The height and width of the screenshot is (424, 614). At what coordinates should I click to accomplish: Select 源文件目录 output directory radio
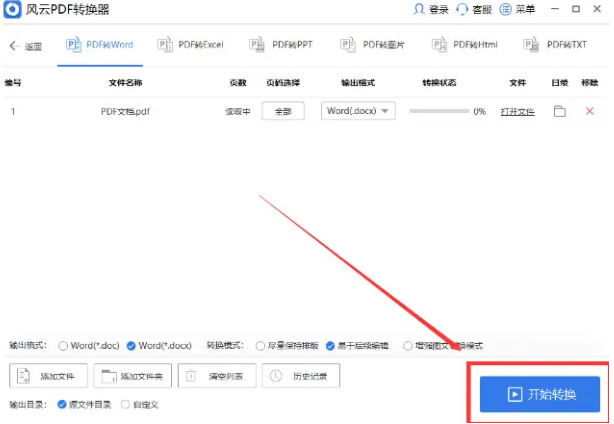(61, 404)
